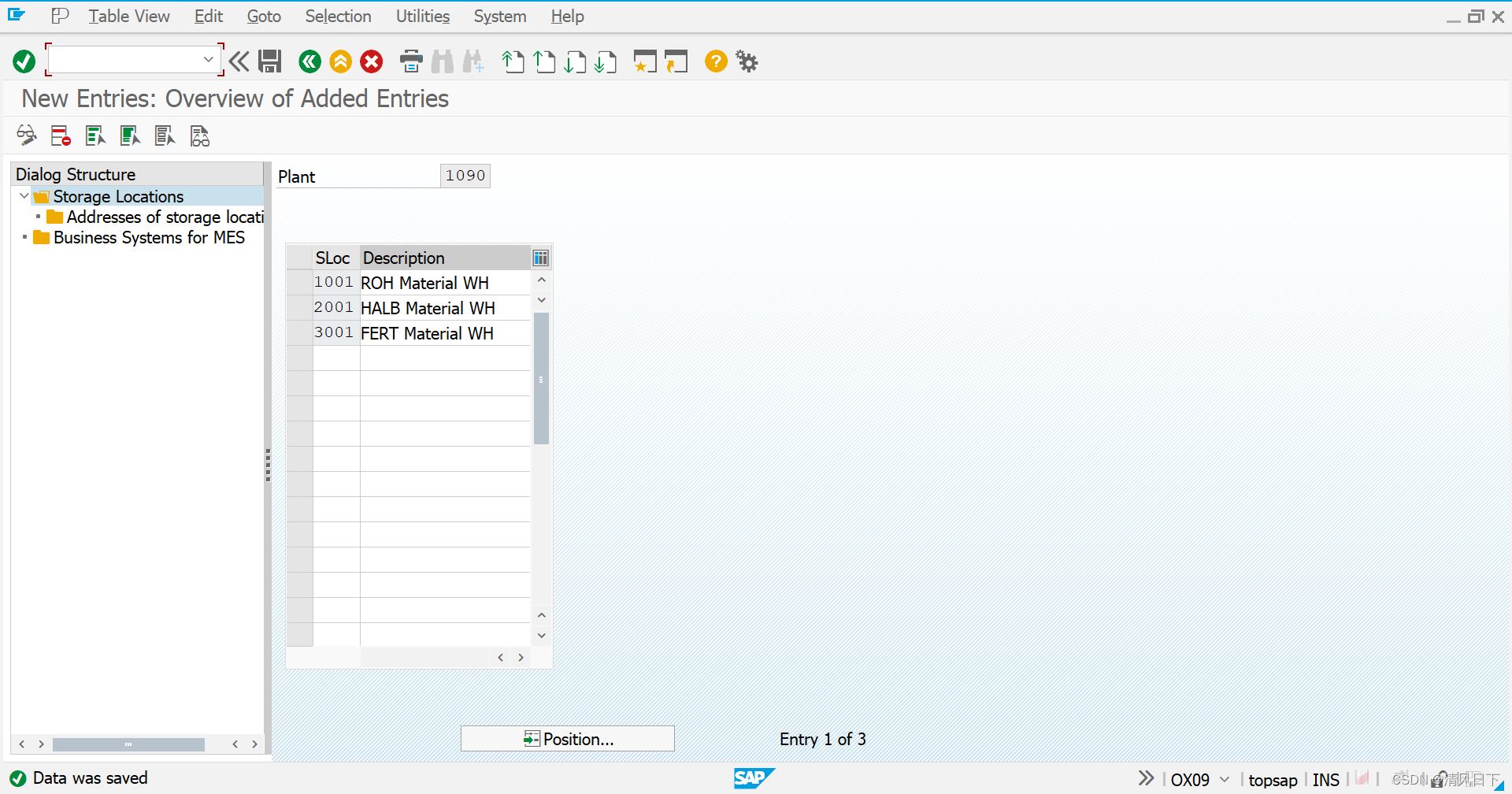
Task: Delete selected row with red-minus icon
Action: point(61,135)
